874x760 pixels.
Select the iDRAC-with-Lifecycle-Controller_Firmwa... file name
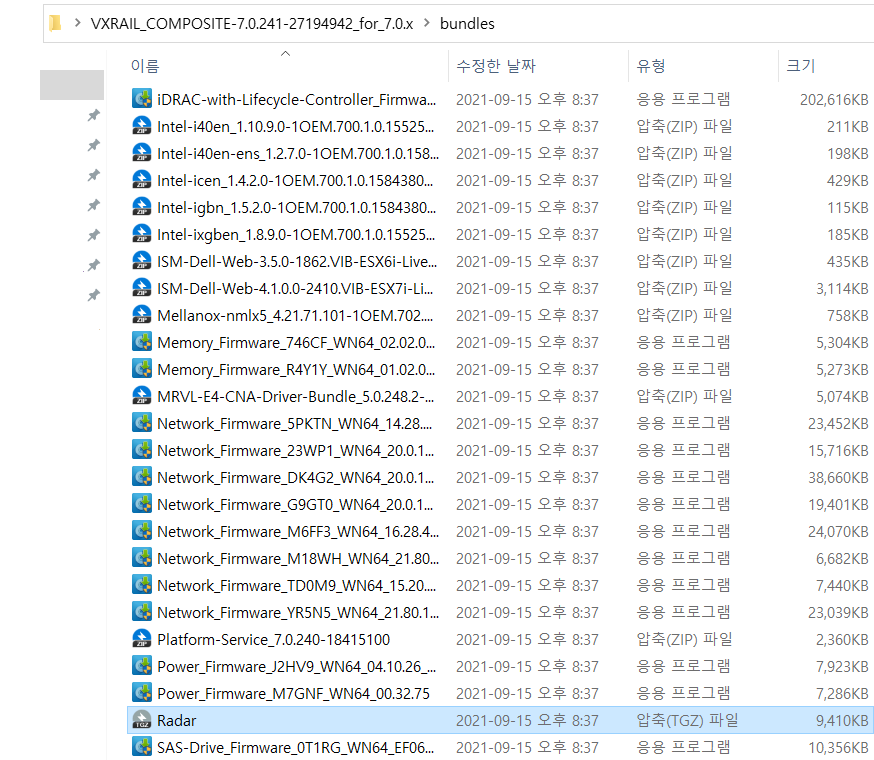[x=297, y=99]
